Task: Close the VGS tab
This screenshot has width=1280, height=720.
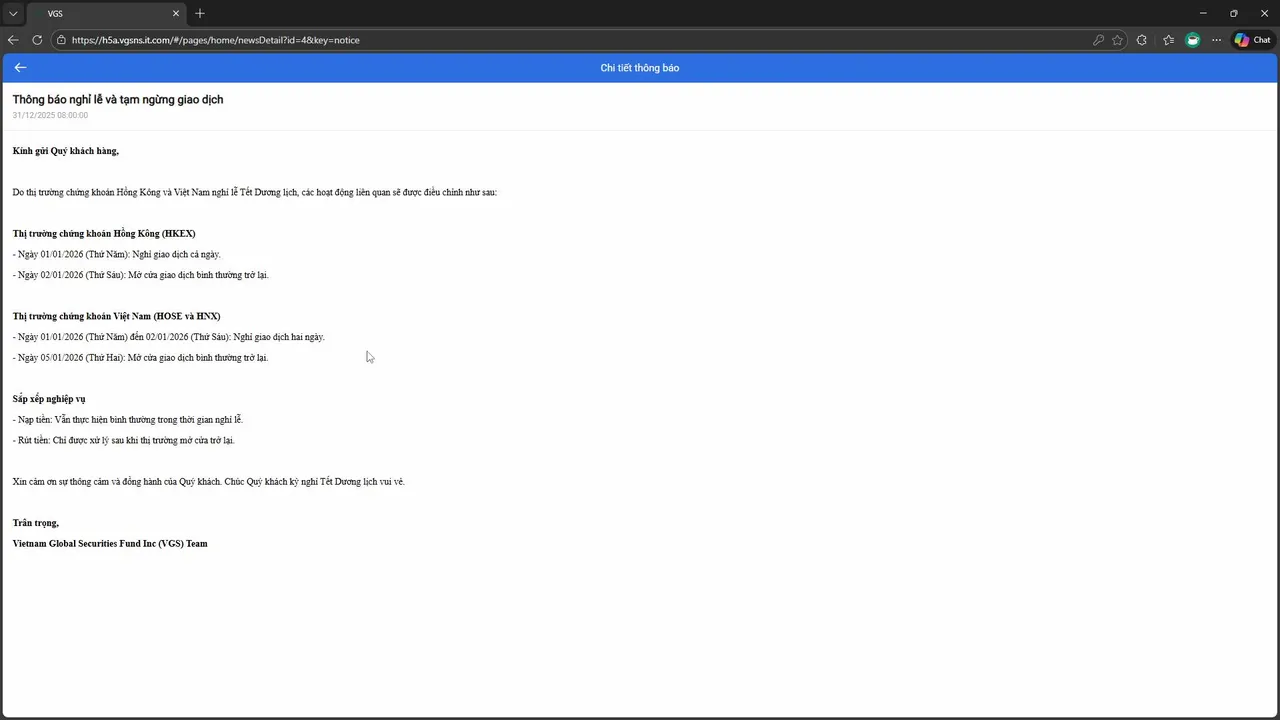Action: 177,13
